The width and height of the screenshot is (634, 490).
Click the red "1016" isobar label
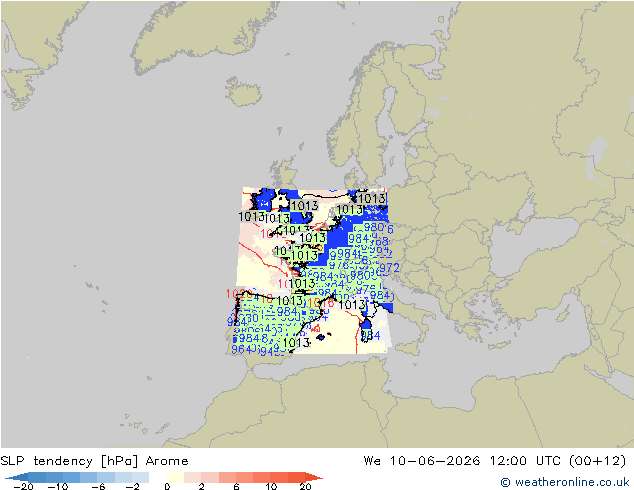point(321,303)
